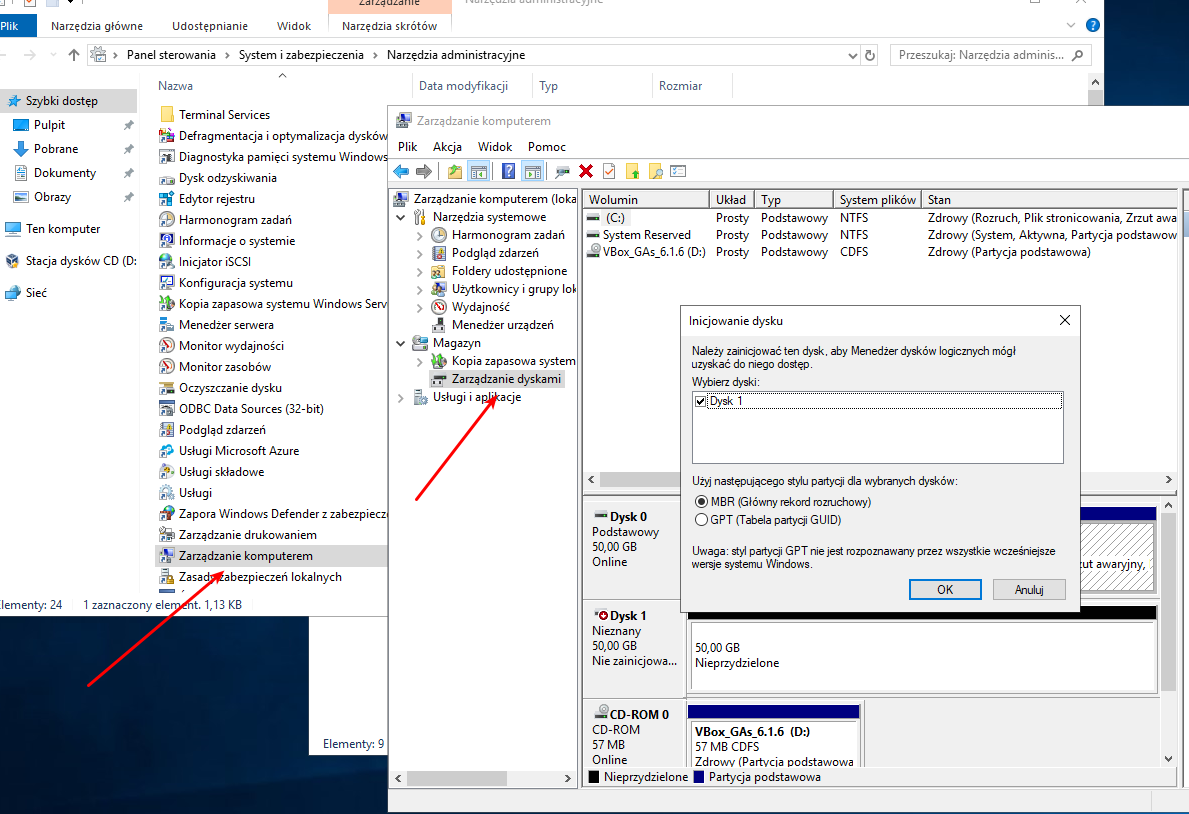
Task: Select the Dysk 1 unallocated 50,00 GB area
Action: point(923,655)
